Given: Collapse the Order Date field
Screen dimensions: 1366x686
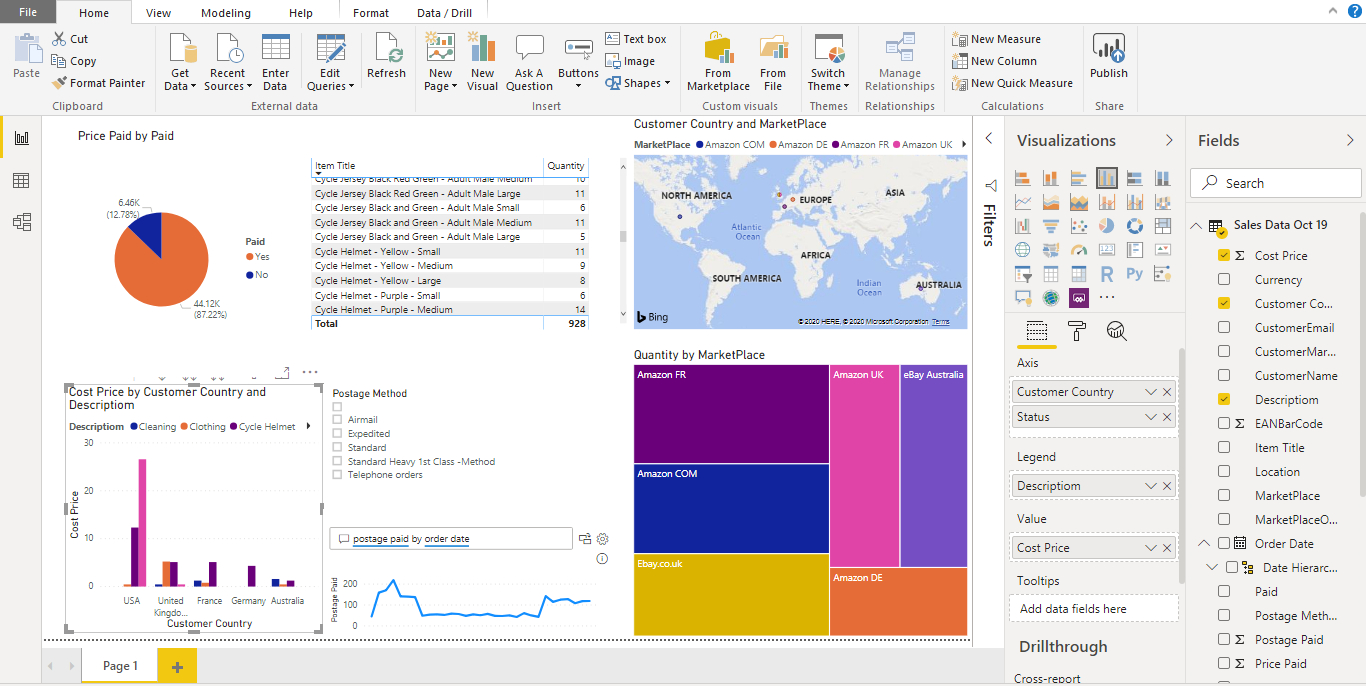Looking at the screenshot, I should click(1204, 544).
